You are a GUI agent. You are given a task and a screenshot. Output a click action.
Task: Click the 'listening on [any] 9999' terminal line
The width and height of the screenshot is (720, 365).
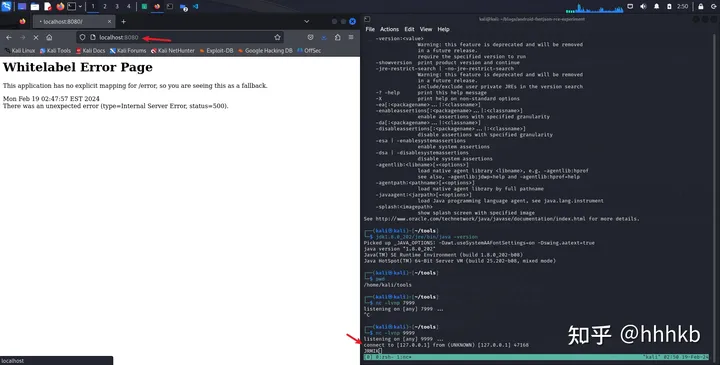tap(404, 339)
